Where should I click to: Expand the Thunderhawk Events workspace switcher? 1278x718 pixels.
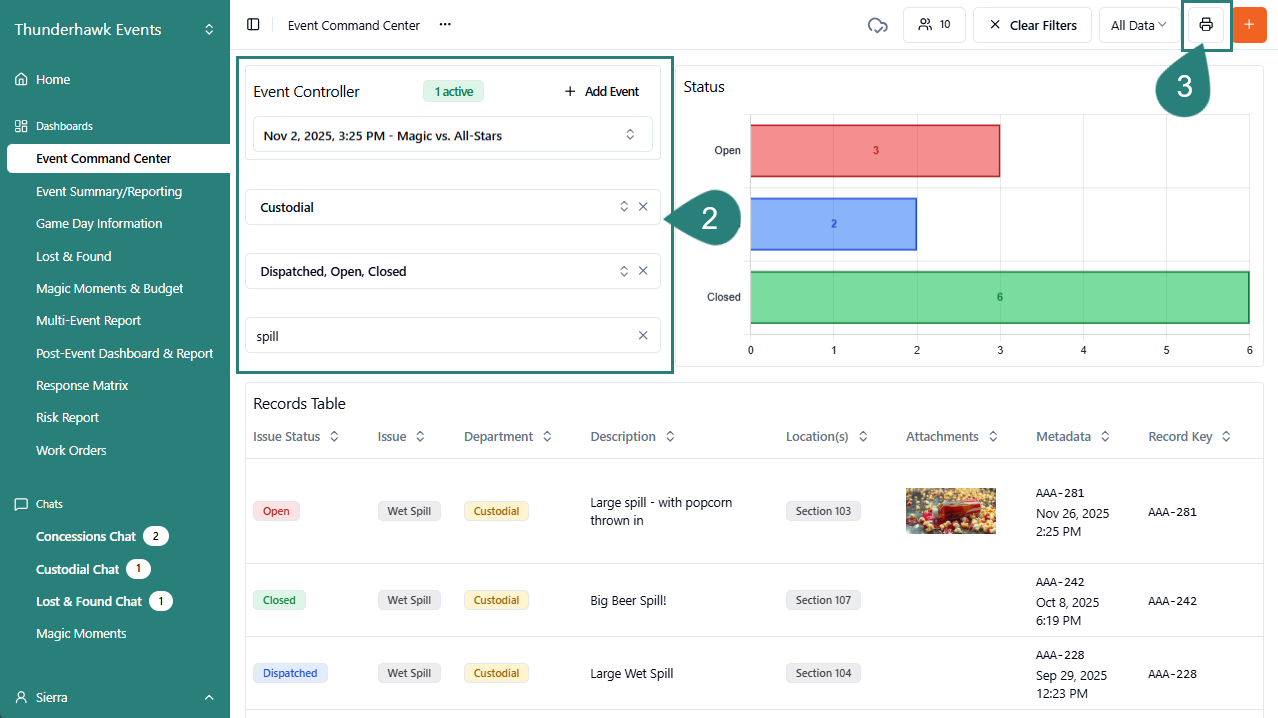[x=209, y=30]
